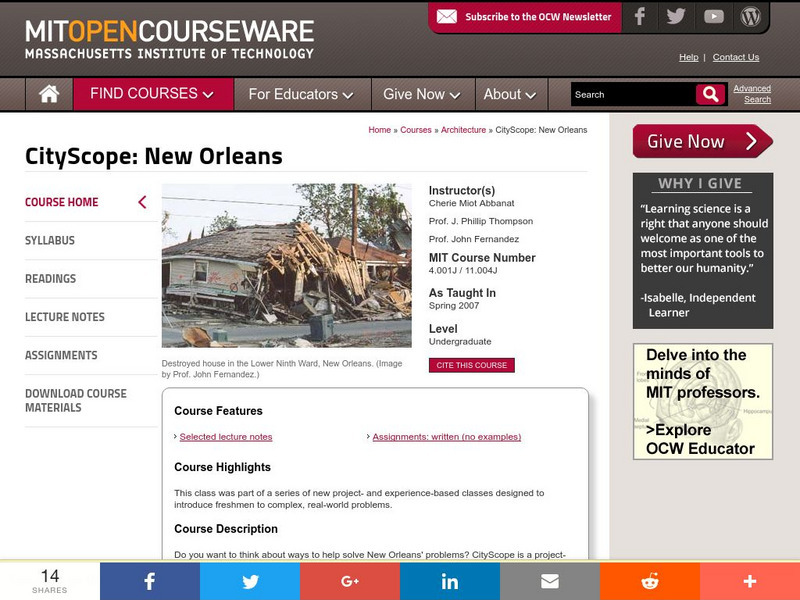Click the home icon in navigation bar

49,94
